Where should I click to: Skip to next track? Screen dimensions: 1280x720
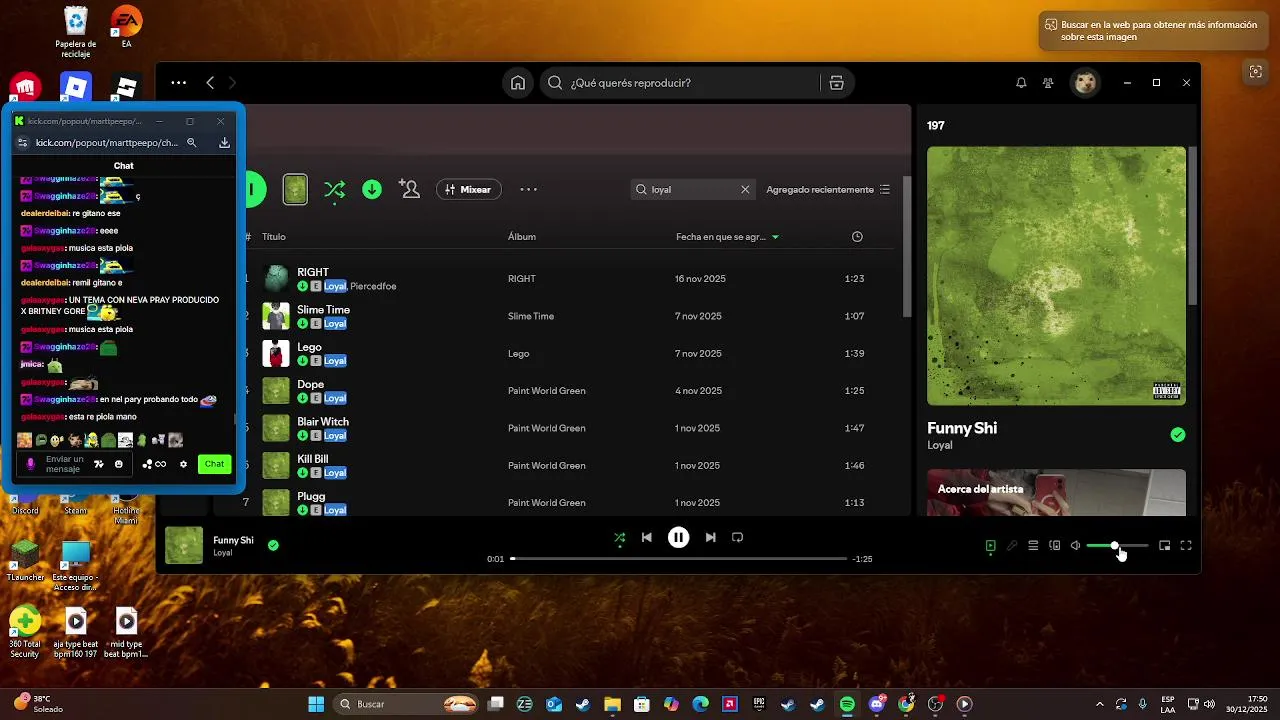coord(710,537)
